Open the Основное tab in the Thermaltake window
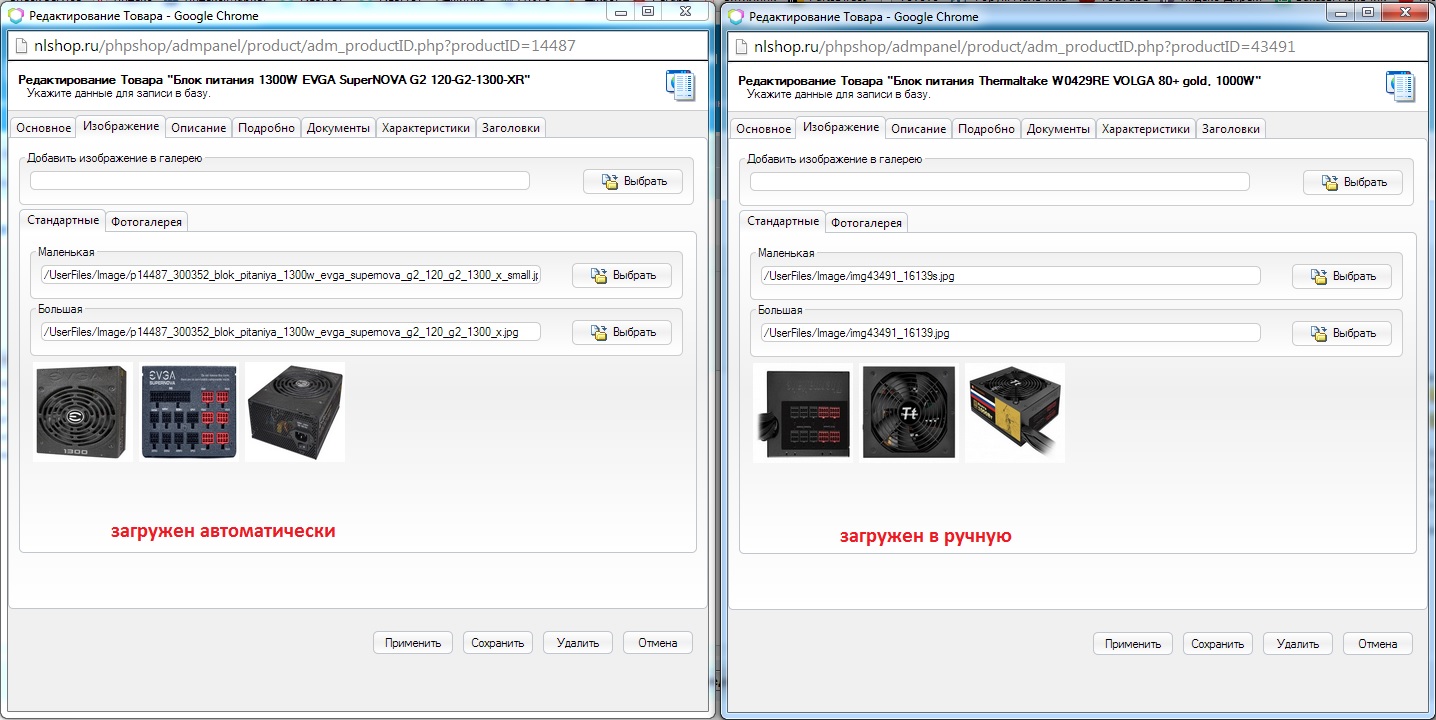Image resolution: width=1436 pixels, height=720 pixels. tap(764, 129)
